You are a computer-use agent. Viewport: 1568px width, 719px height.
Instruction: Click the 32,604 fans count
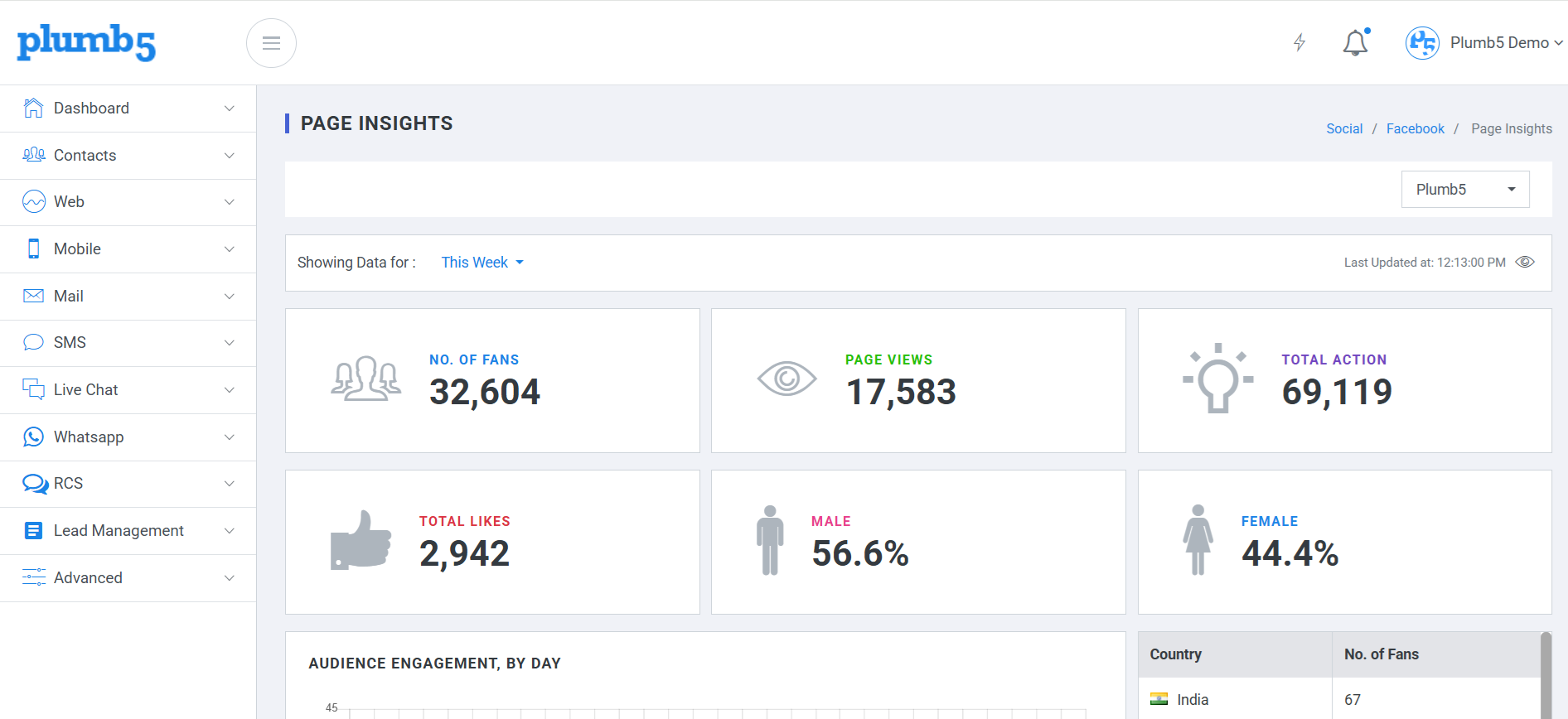485,392
